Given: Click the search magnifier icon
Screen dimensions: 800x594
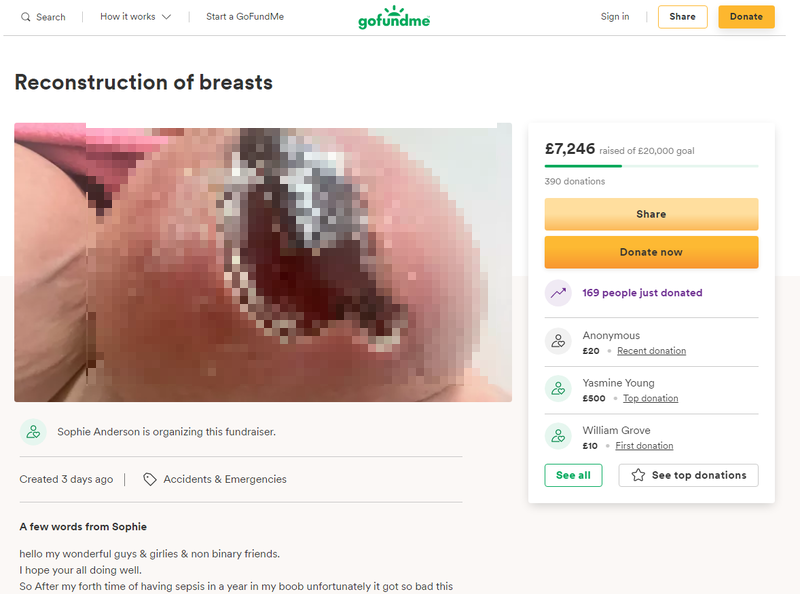Looking at the screenshot, I should [26, 17].
